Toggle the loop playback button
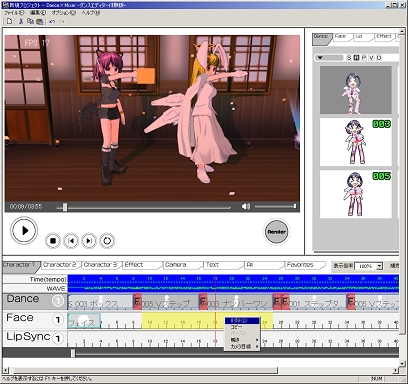The height and width of the screenshot is (384, 408). pos(107,241)
